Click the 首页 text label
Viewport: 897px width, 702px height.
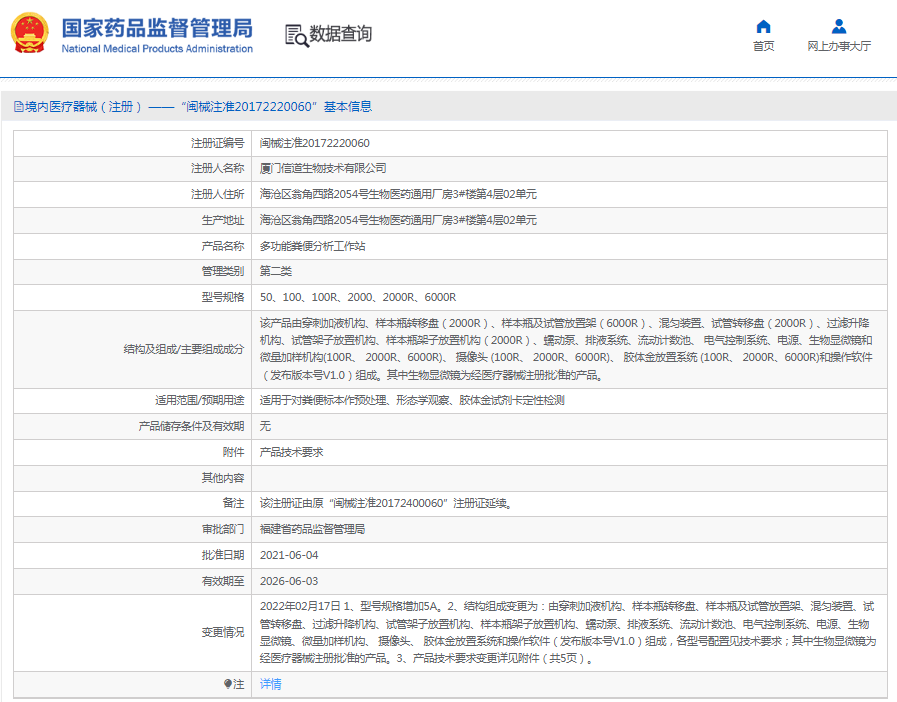pos(763,46)
